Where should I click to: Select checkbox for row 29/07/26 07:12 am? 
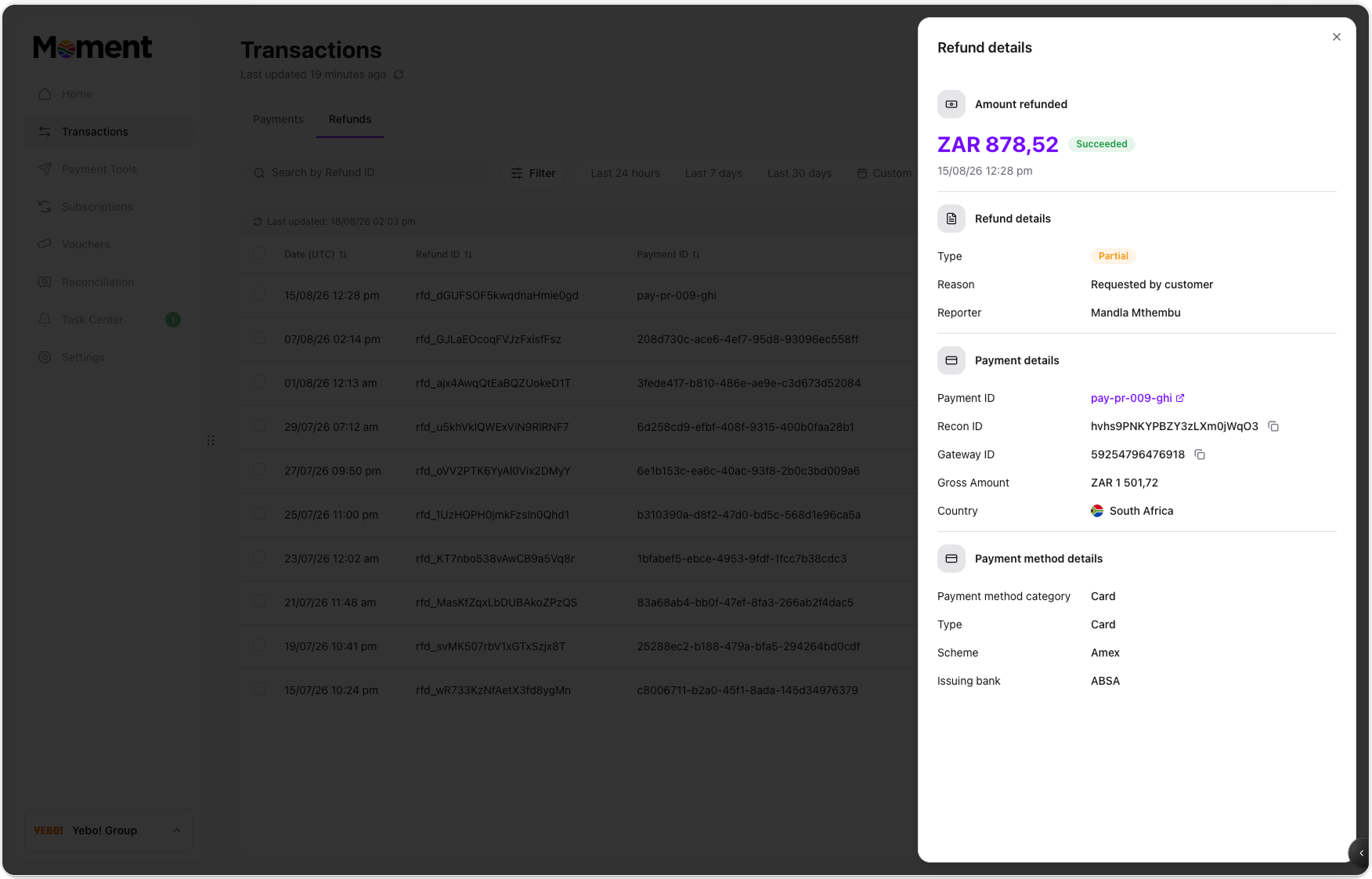(x=259, y=425)
